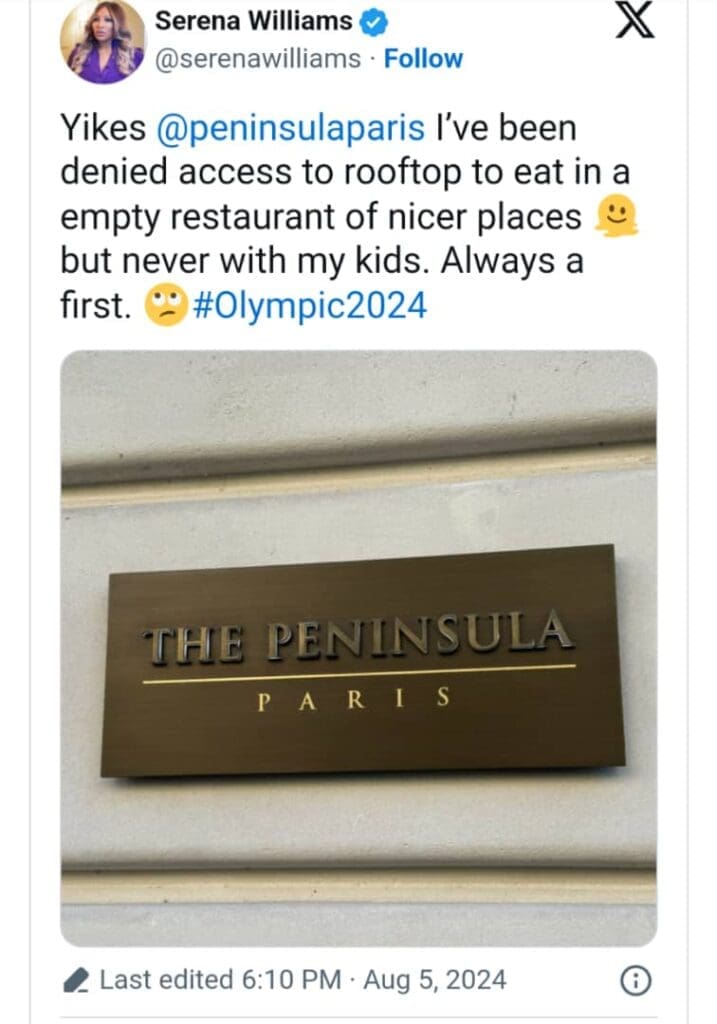This screenshot has width=717, height=1024.
Task: Open the @peninsulaparis mention
Action: (x=292, y=128)
